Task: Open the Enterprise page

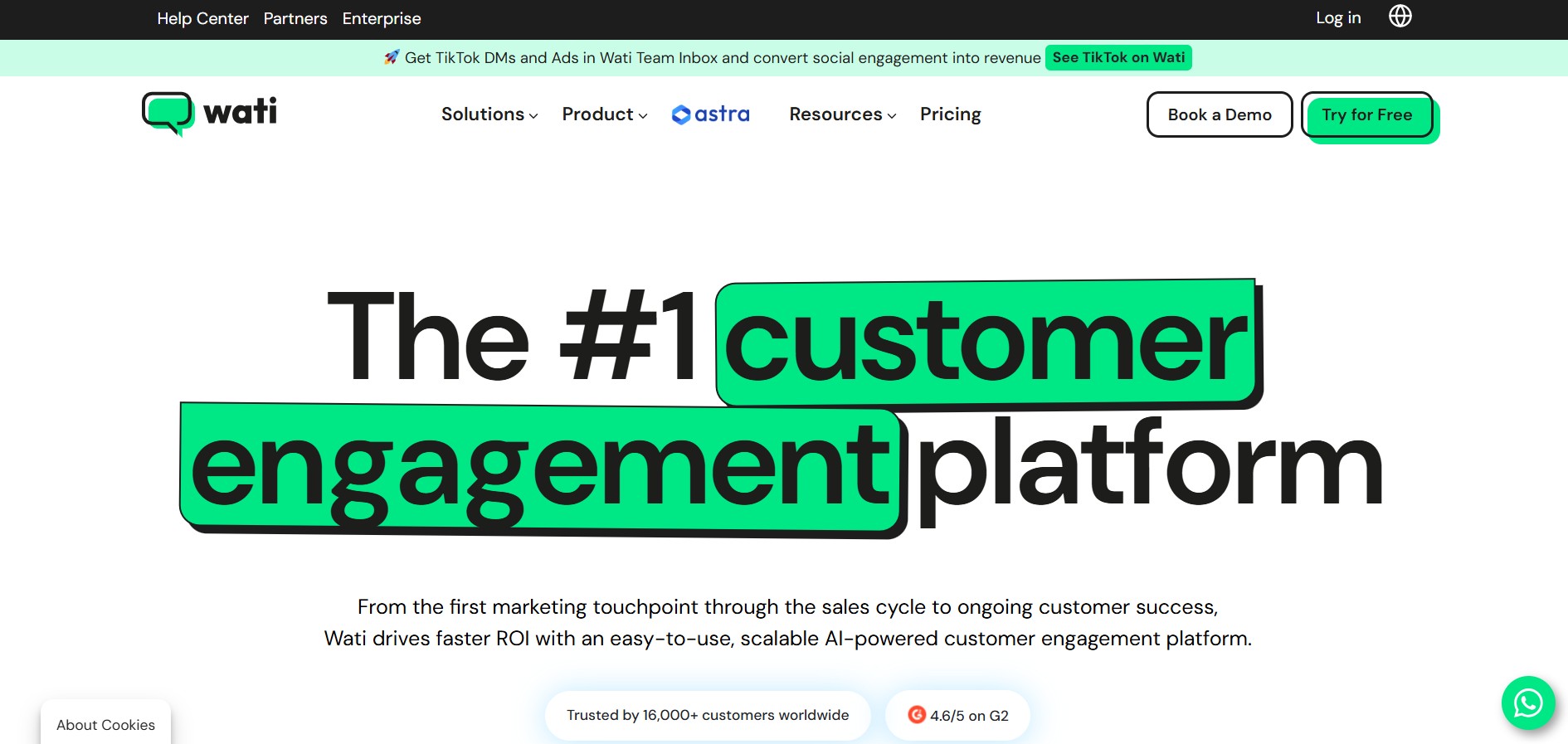Action: (x=382, y=18)
